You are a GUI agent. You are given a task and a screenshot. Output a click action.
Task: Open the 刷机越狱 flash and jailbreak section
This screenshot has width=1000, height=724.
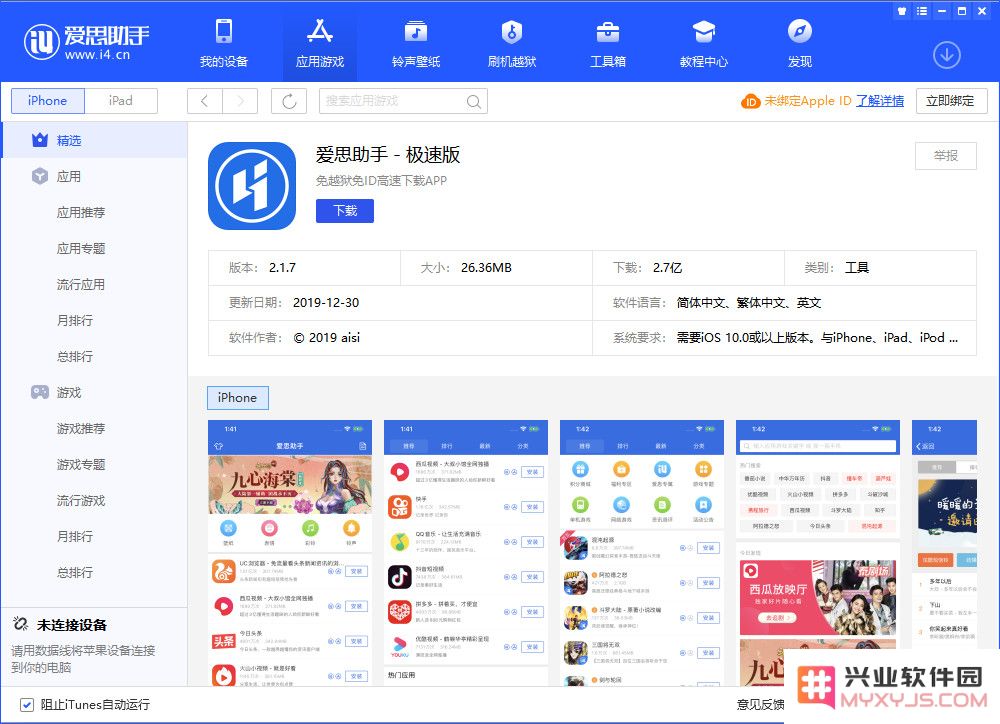coord(511,43)
